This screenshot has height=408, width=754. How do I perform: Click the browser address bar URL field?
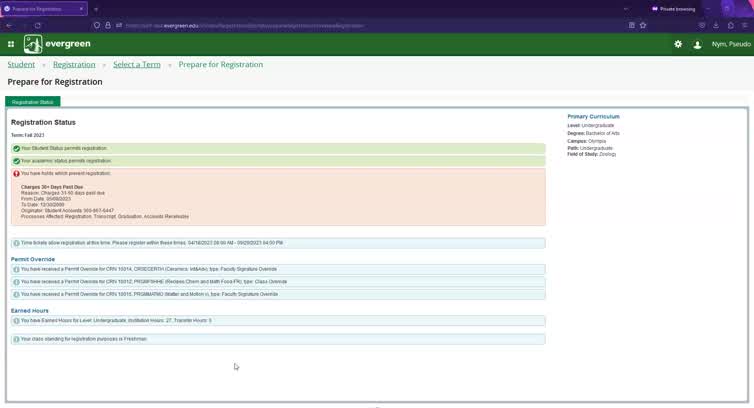click(350, 25)
